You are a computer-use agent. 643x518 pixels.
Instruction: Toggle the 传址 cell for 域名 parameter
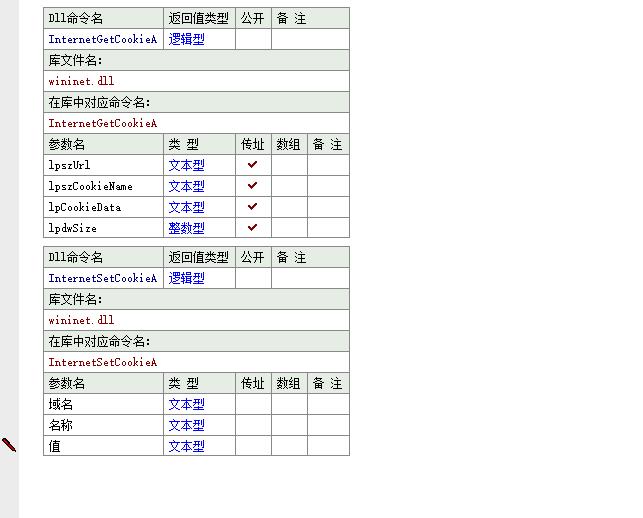(253, 404)
